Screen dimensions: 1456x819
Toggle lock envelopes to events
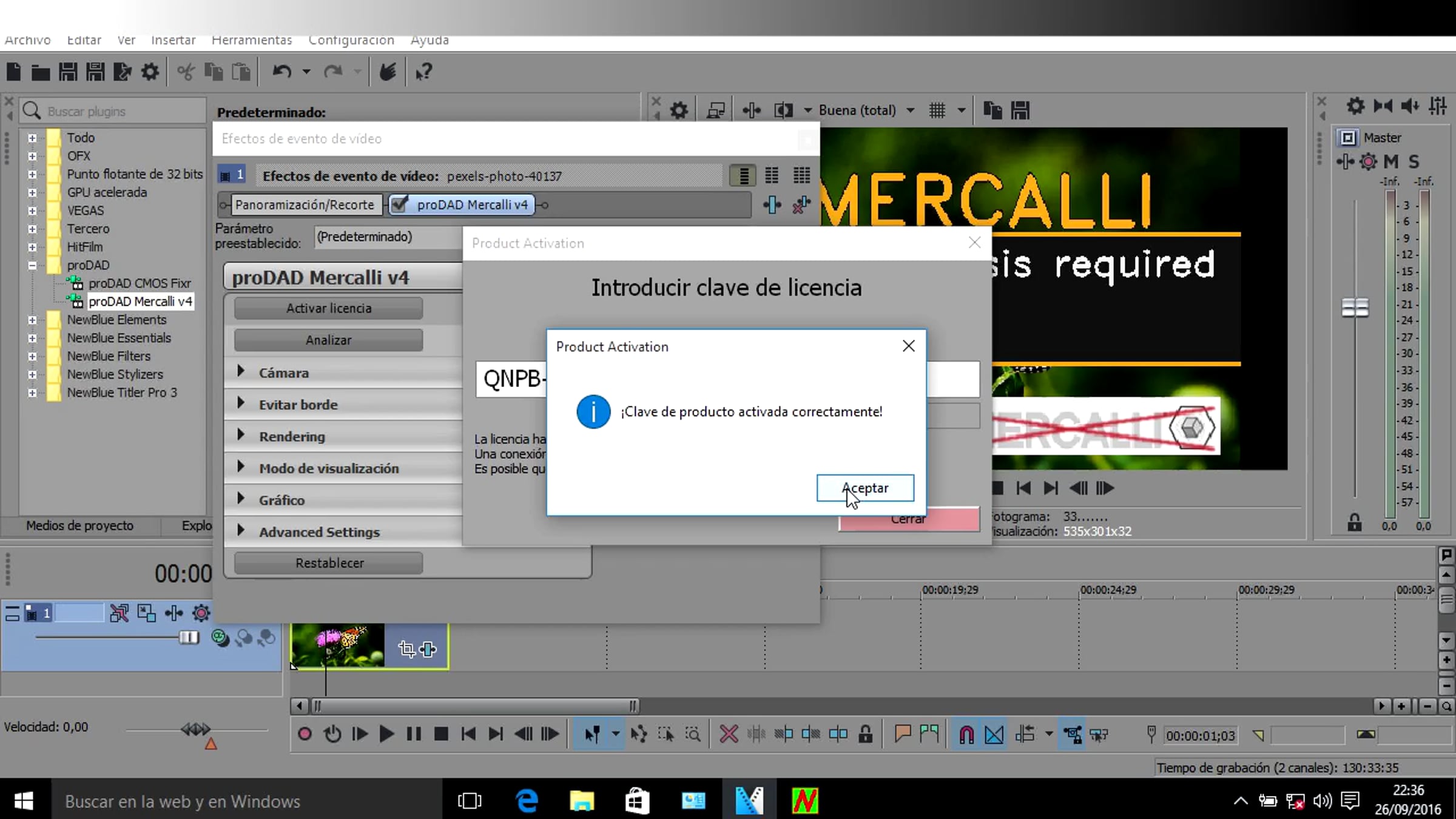point(1072,735)
